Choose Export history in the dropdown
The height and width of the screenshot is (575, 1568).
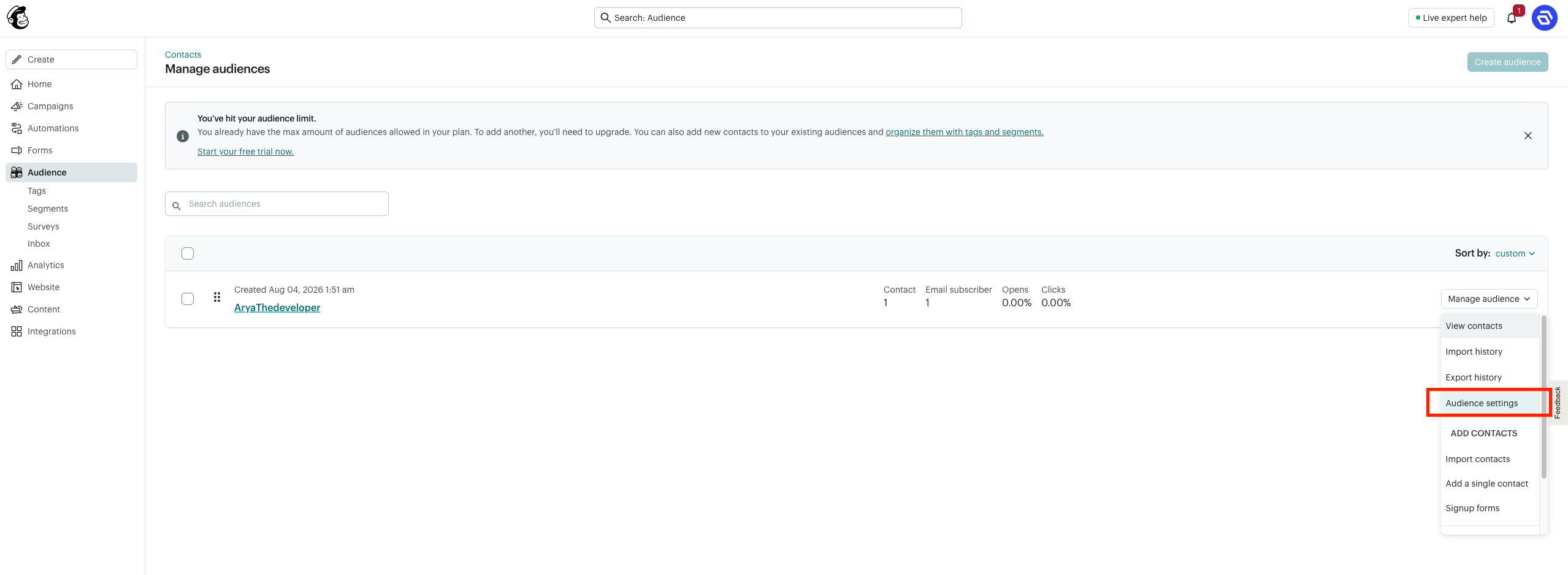coord(1490,377)
